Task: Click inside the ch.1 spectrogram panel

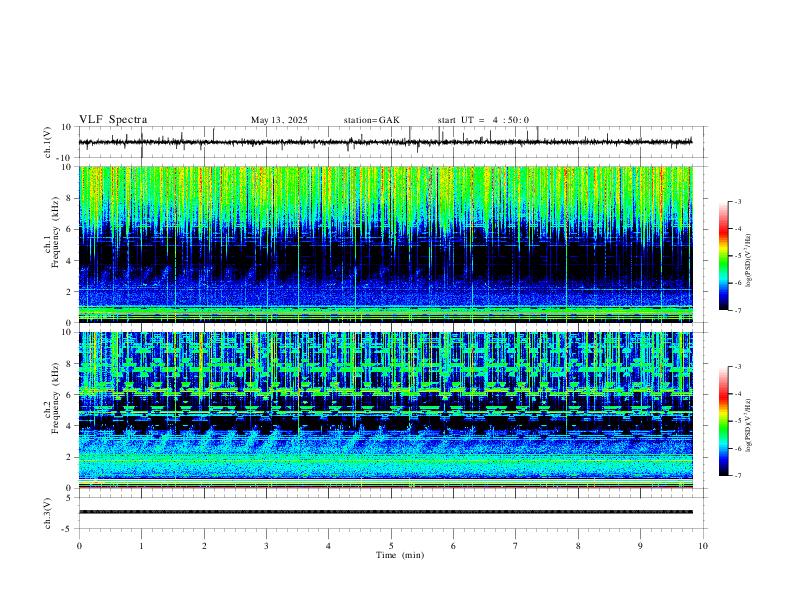Action: click(385, 244)
